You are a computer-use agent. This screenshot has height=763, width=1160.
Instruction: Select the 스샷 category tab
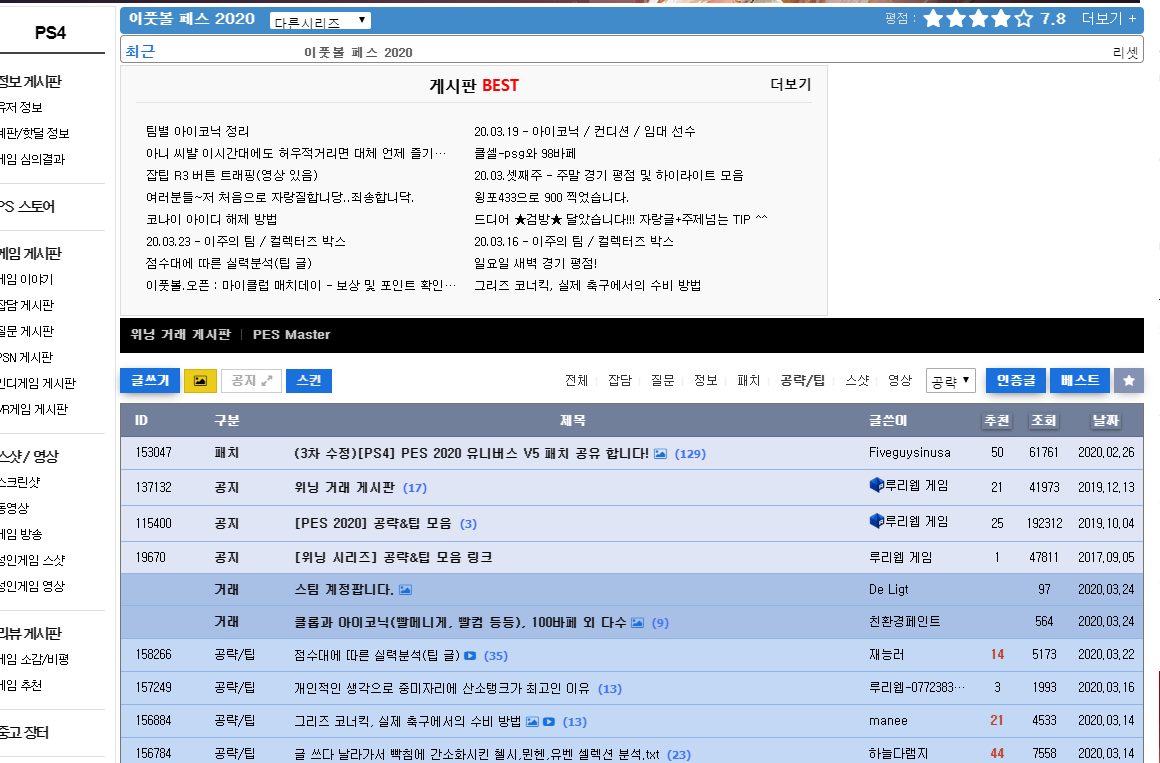(x=857, y=380)
